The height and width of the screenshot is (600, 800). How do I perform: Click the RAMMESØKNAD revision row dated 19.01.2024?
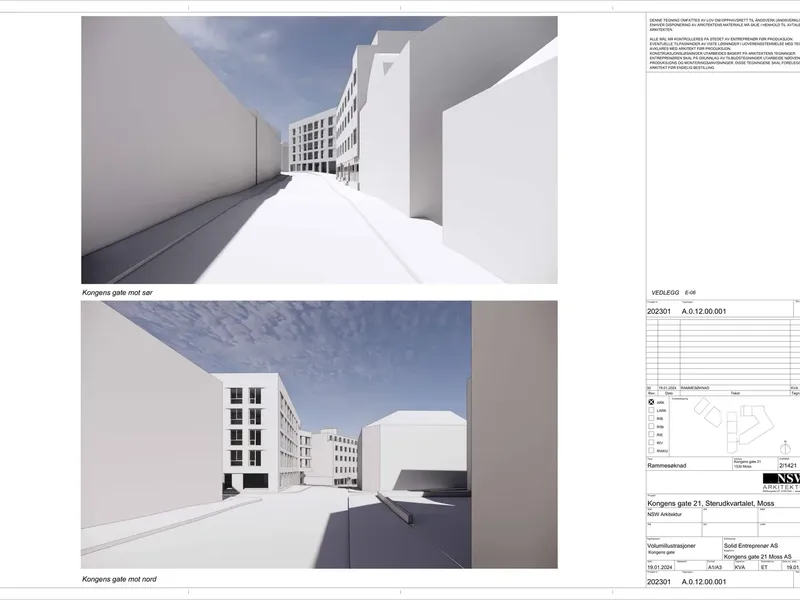point(723,388)
